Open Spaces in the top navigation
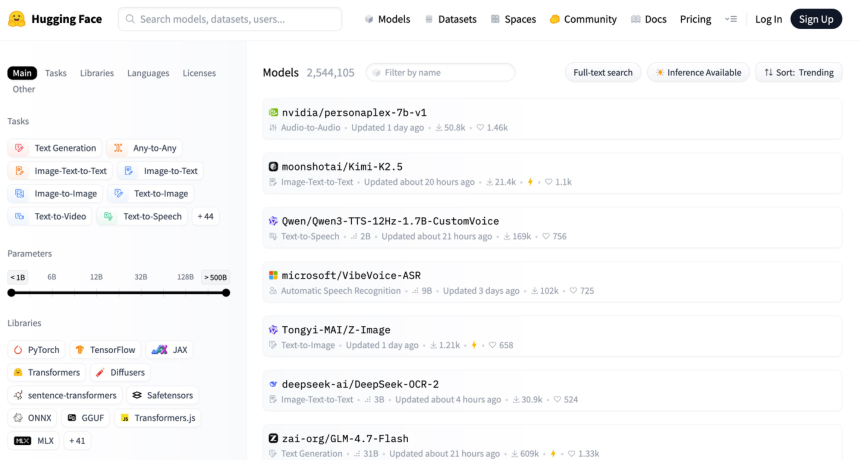The height and width of the screenshot is (460, 860). [513, 19]
